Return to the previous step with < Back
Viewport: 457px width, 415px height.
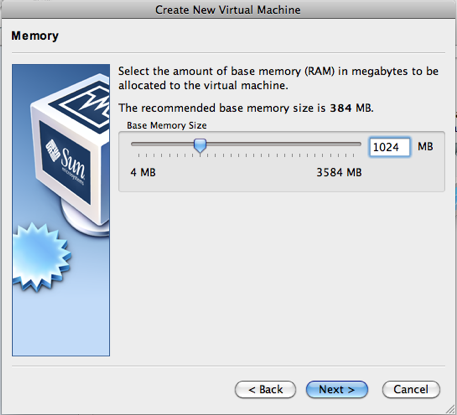coord(265,389)
